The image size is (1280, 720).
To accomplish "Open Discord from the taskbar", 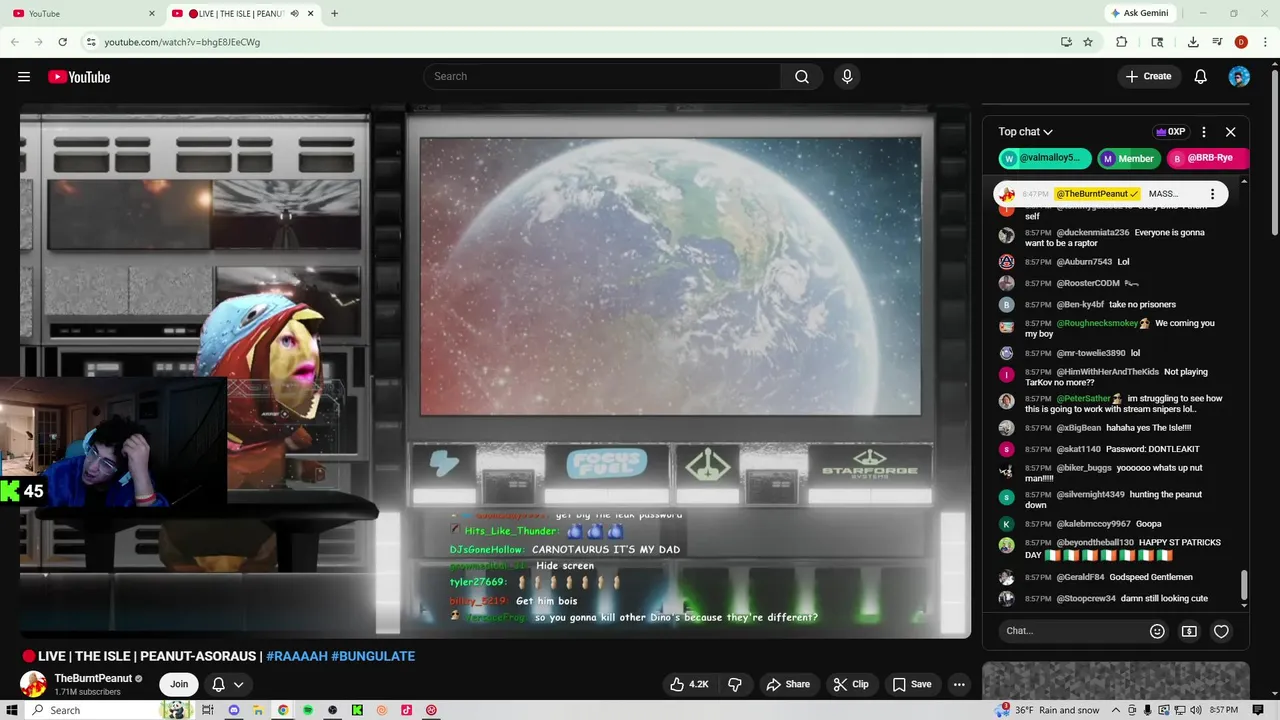I will [233, 710].
